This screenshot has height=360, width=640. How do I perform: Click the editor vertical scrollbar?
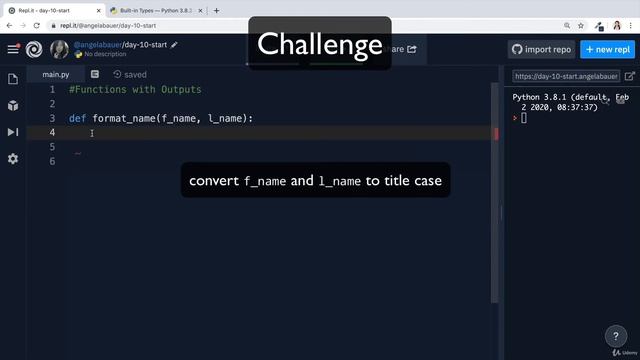pyautogui.click(x=495, y=193)
